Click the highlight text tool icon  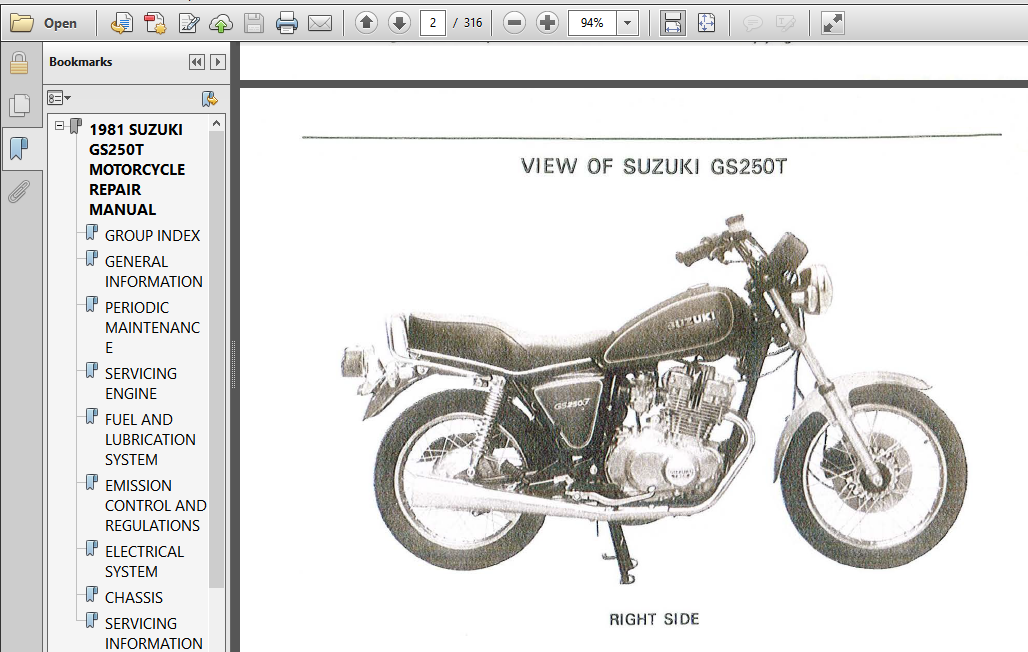click(785, 24)
